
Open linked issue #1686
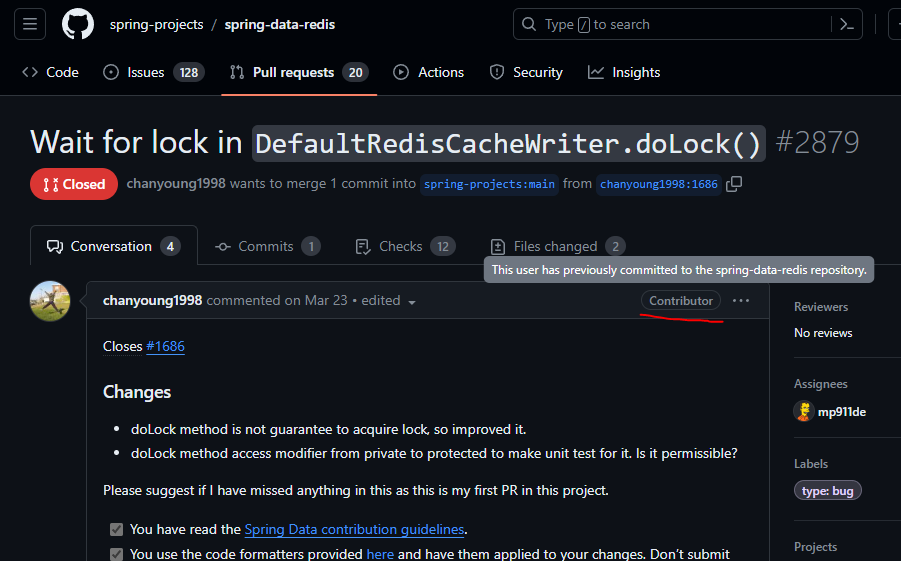tap(165, 347)
